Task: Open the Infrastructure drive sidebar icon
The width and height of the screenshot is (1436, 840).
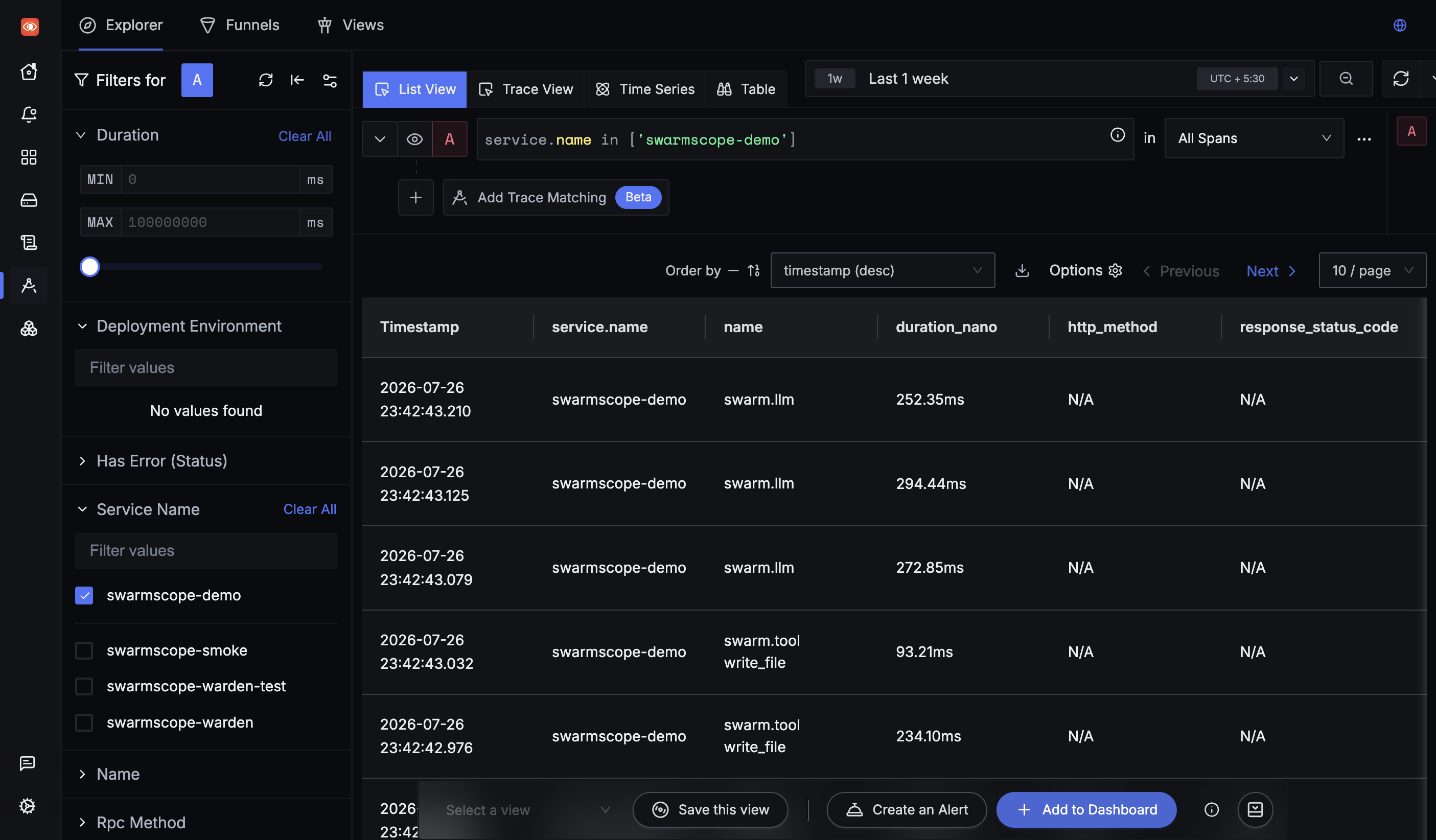Action: 29,200
